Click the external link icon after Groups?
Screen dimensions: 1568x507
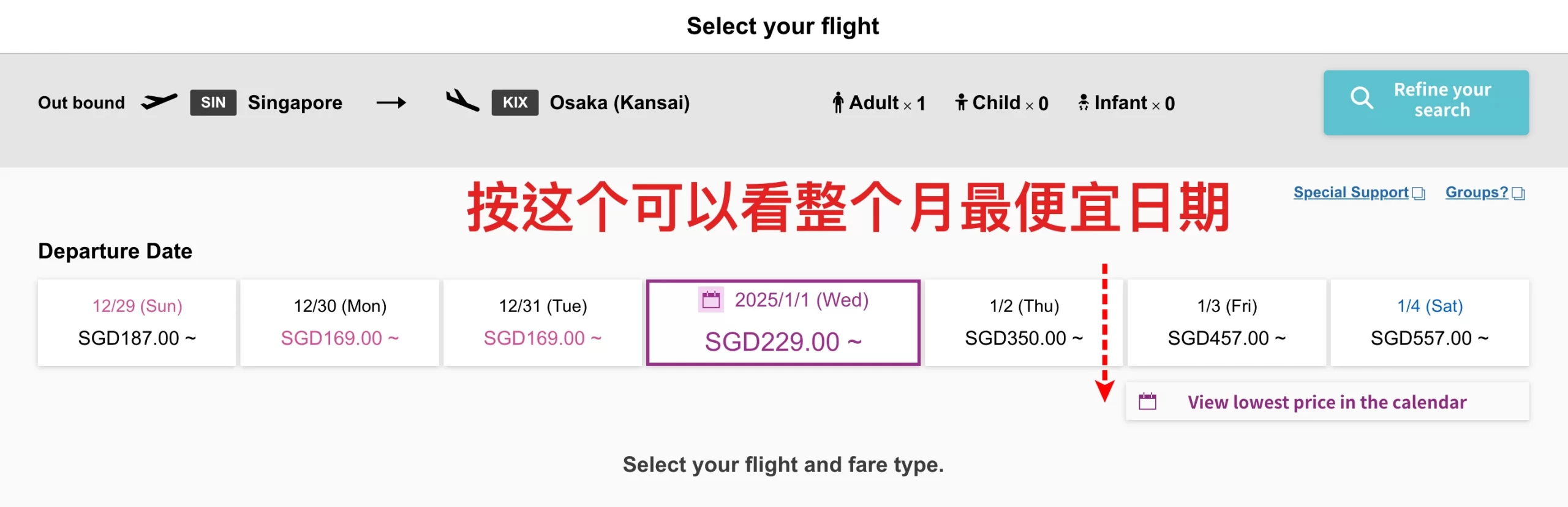tap(1518, 193)
